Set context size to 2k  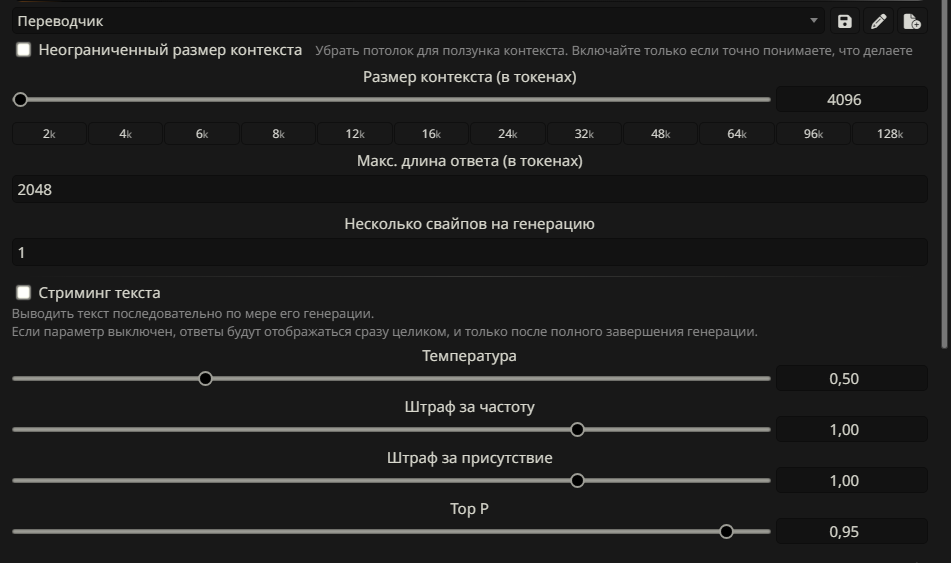49,133
